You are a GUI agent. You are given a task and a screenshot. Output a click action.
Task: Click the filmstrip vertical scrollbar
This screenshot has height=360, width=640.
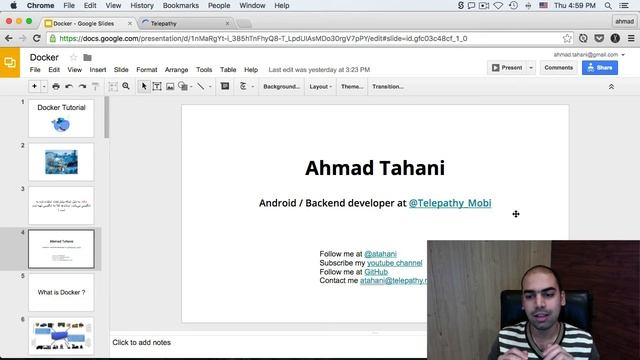(107, 118)
